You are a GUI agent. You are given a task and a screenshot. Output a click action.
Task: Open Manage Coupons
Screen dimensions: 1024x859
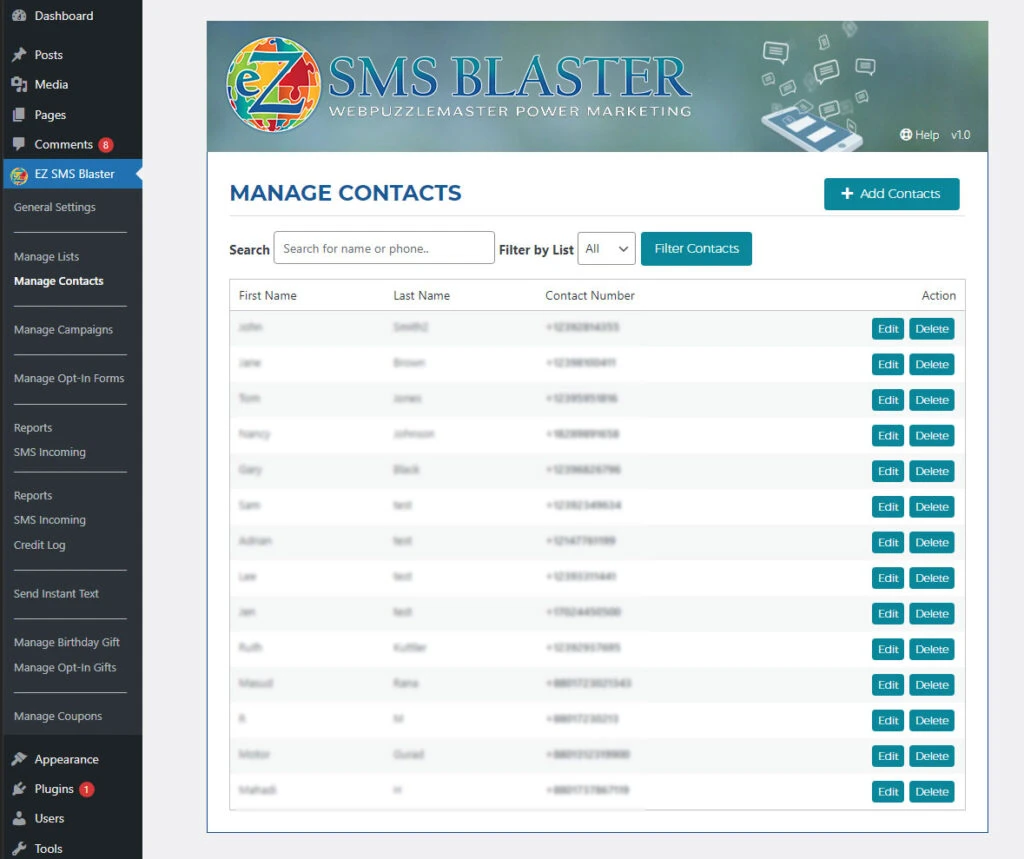pos(58,716)
